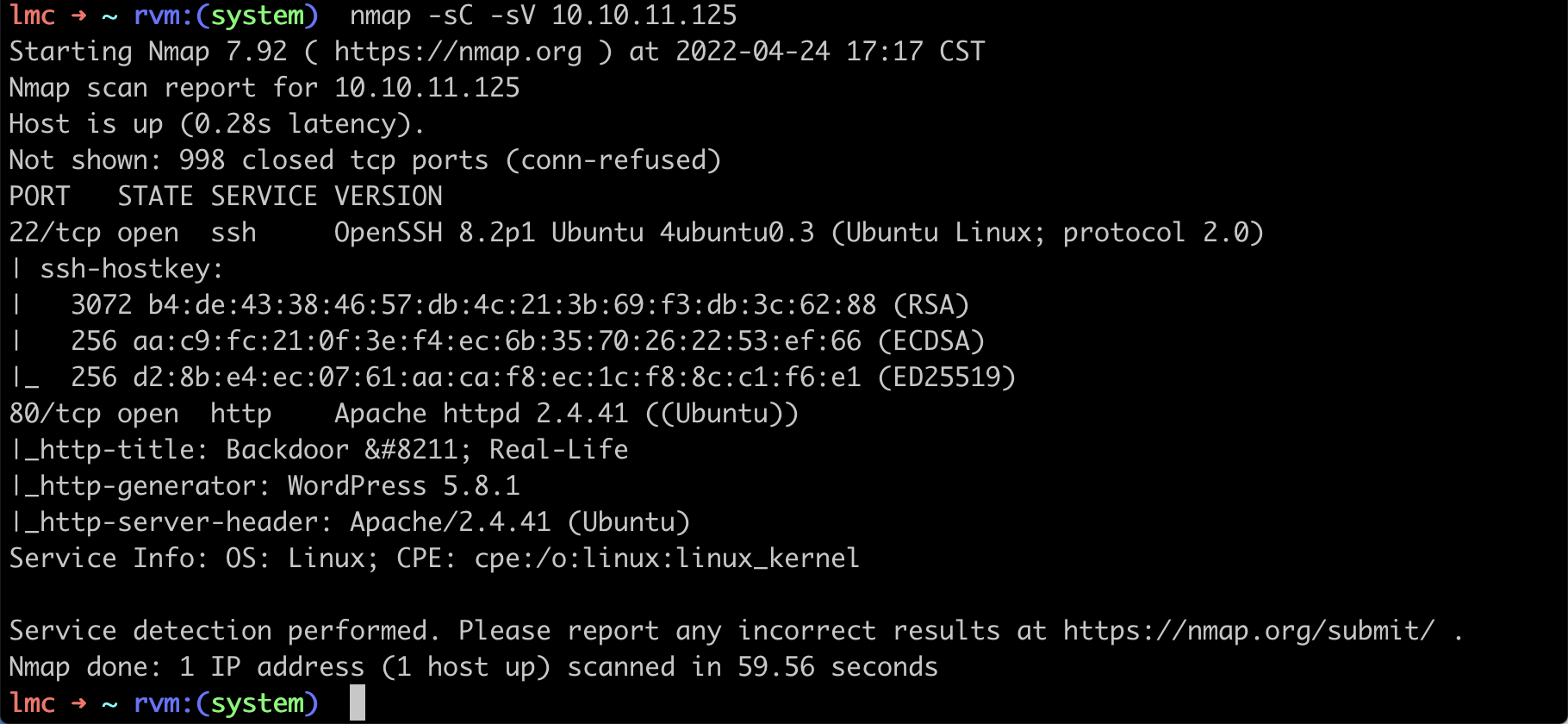Click the "Apache httpd 2.4.41" version text
Image resolution: width=1568 pixels, height=724 pixels.
[481, 414]
